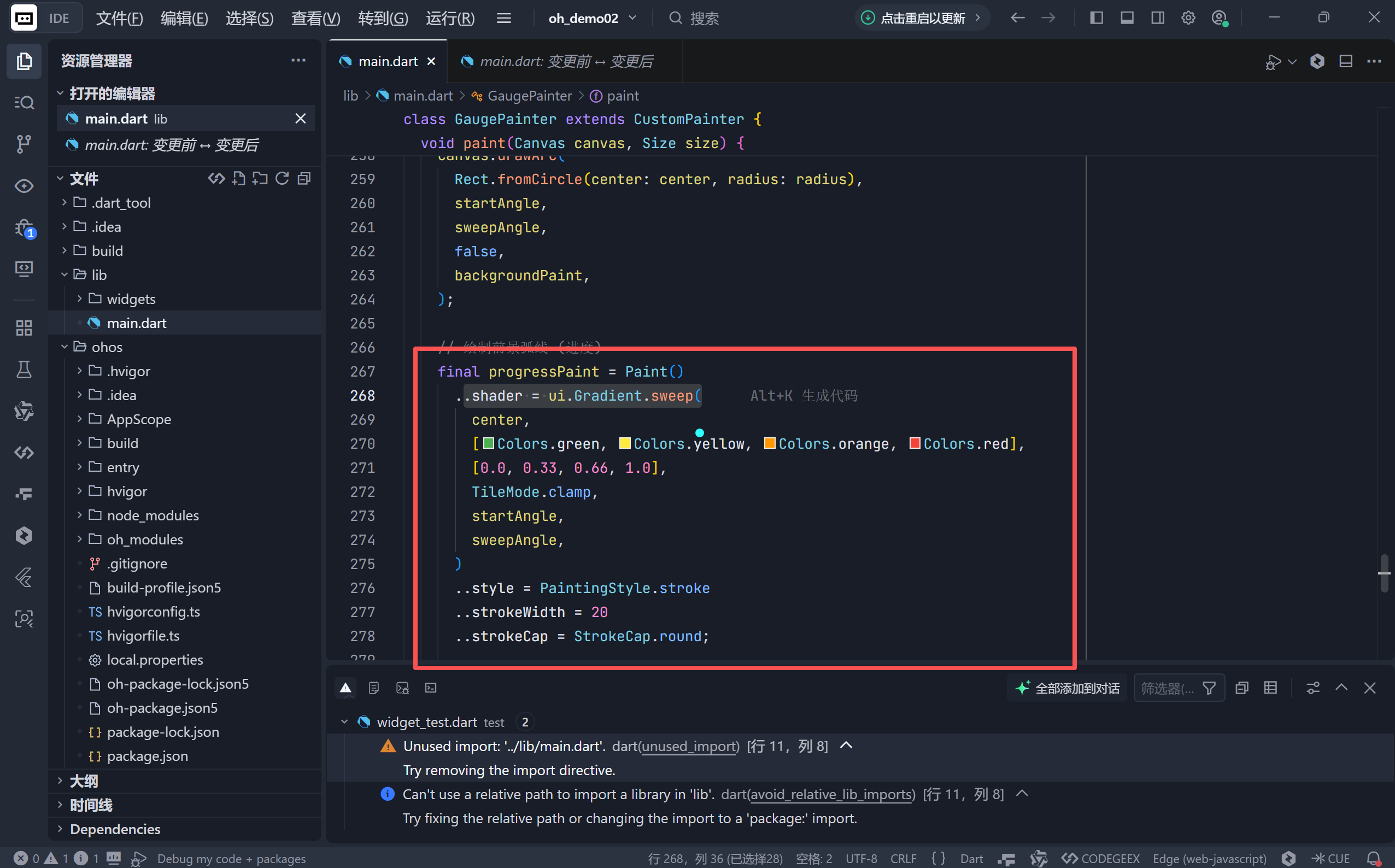
Task: Open the Testing flask sidebar icon
Action: pyautogui.click(x=24, y=370)
